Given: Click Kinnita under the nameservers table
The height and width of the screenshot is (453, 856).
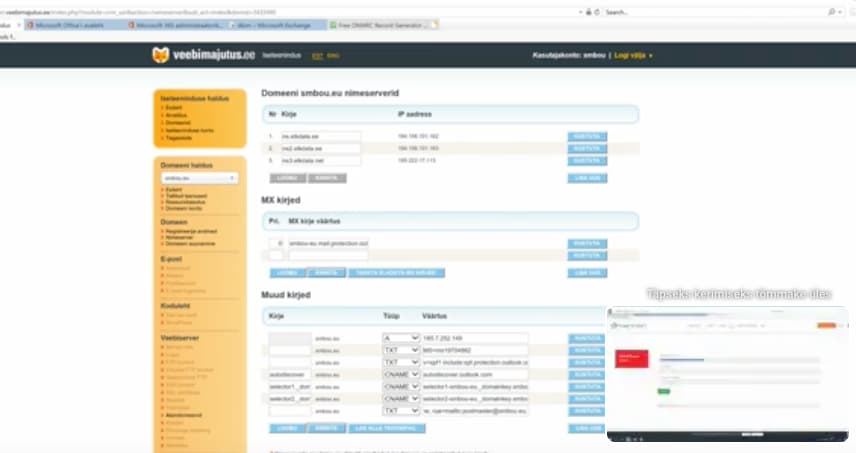Looking at the screenshot, I should point(325,178).
